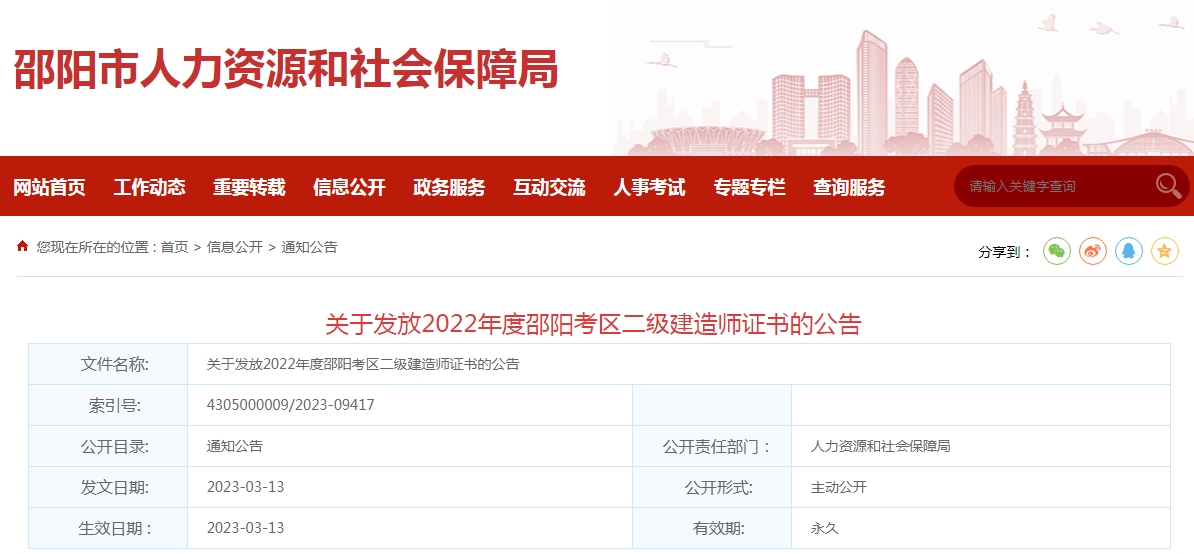Click the 分享到 label
The image size is (1194, 554).
click(1005, 252)
